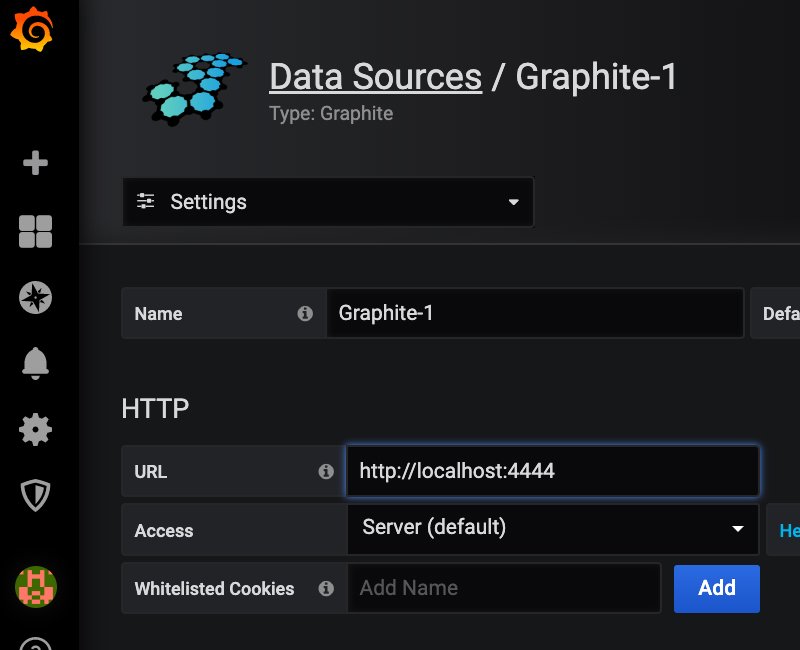Screen dimensions: 800x650
Task: Click the Whitelisted Cookies info icon
Action: [326, 589]
